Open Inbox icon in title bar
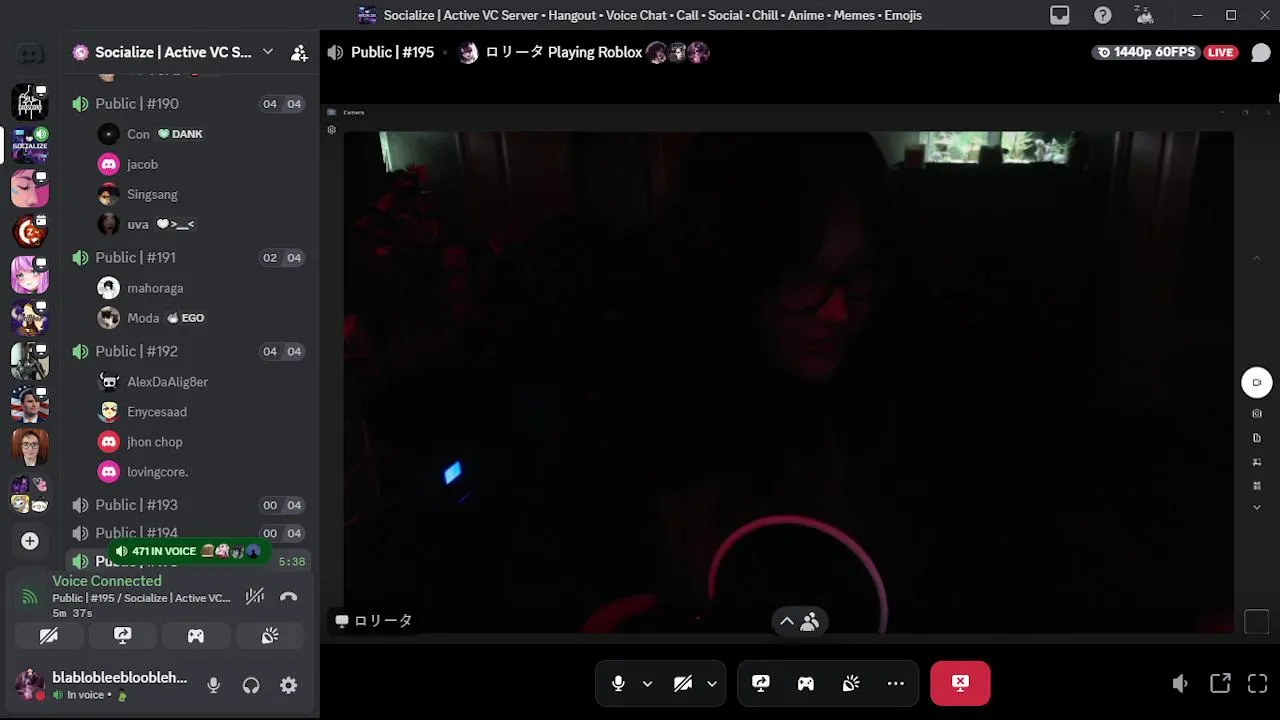Image resolution: width=1280 pixels, height=720 pixels. [1060, 15]
